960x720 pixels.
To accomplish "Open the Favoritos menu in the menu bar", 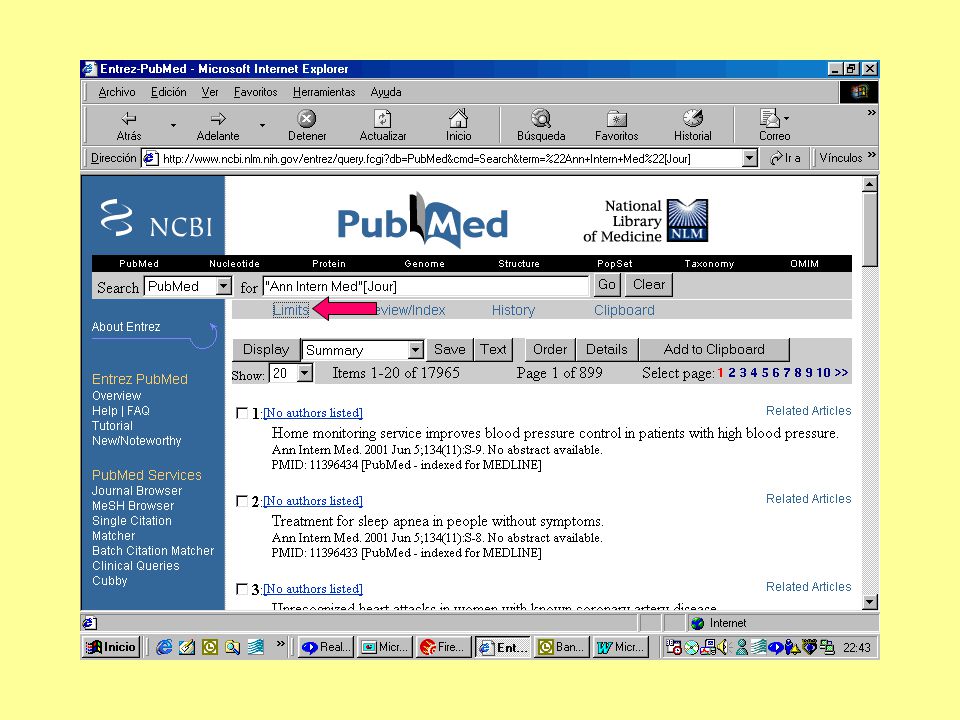I will click(255, 92).
